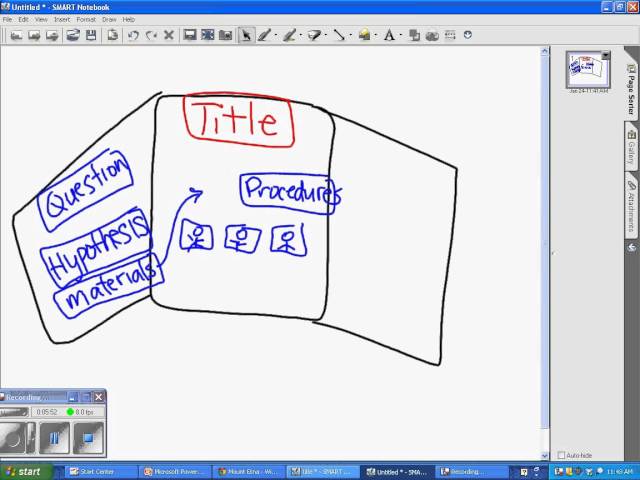Move the side panel with arrow icon
Viewport: 640px width, 480px height.
(x=631, y=247)
